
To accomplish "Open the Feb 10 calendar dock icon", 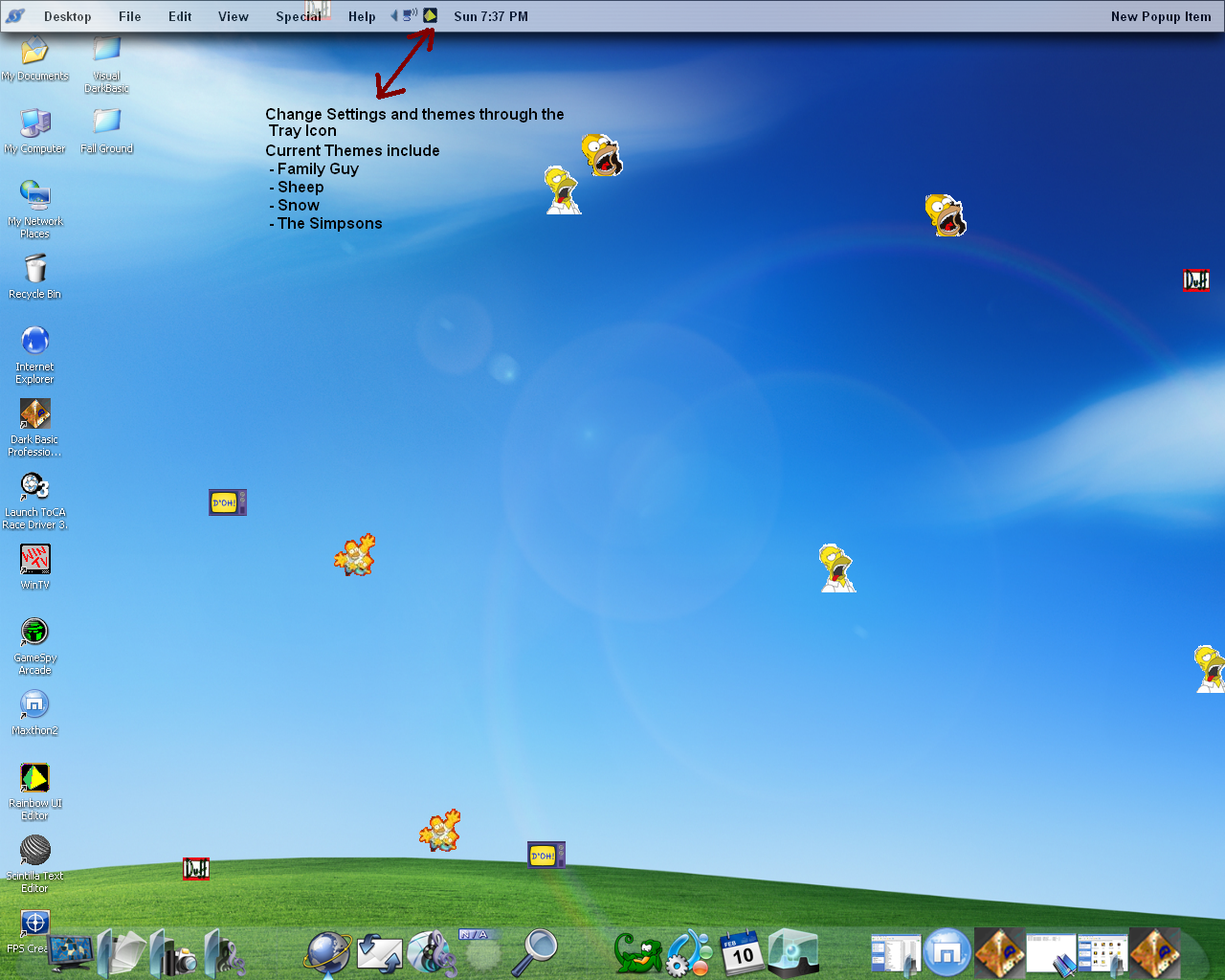I will pyautogui.click(x=742, y=952).
